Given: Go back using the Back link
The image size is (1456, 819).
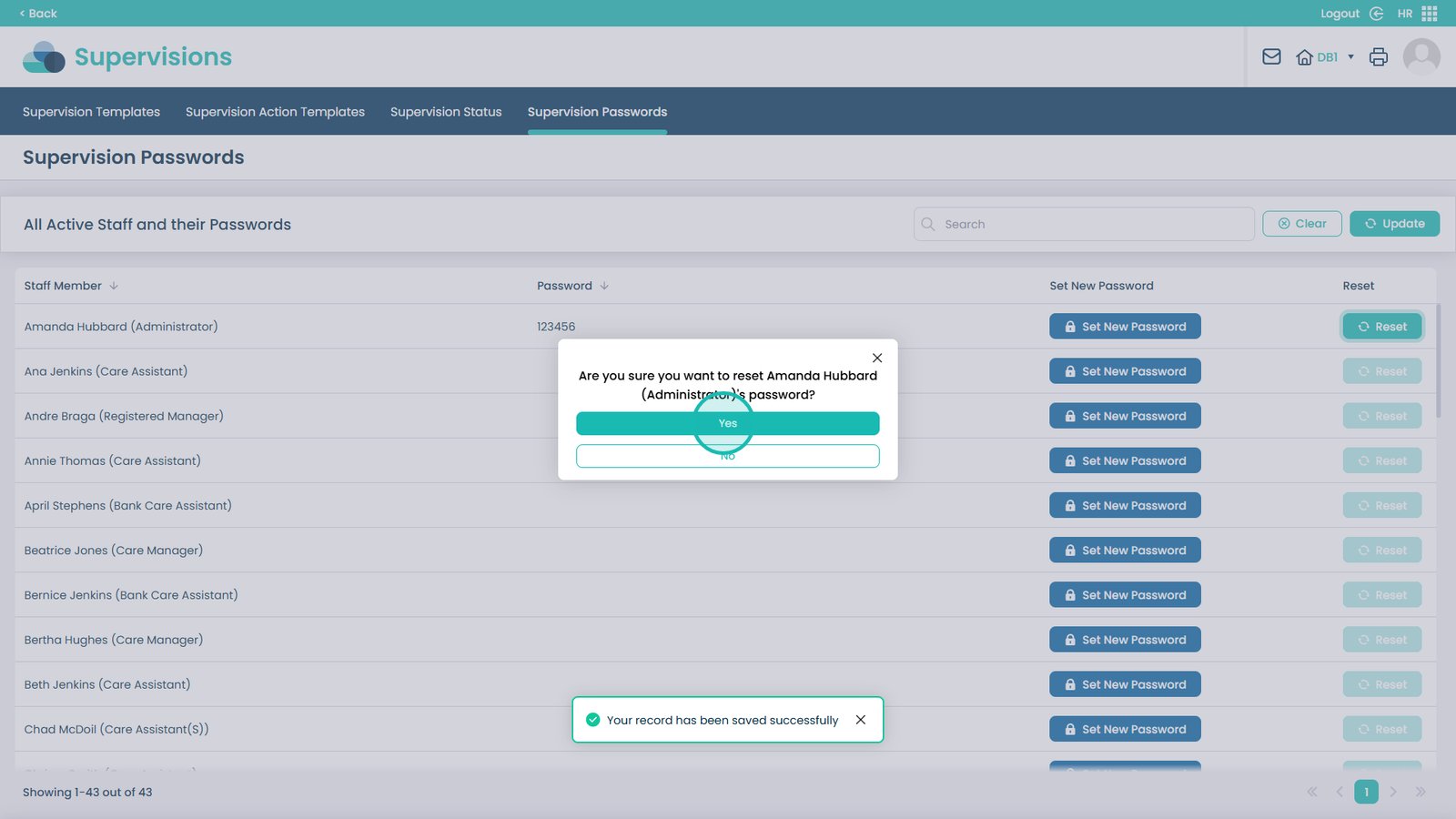Looking at the screenshot, I should (38, 14).
